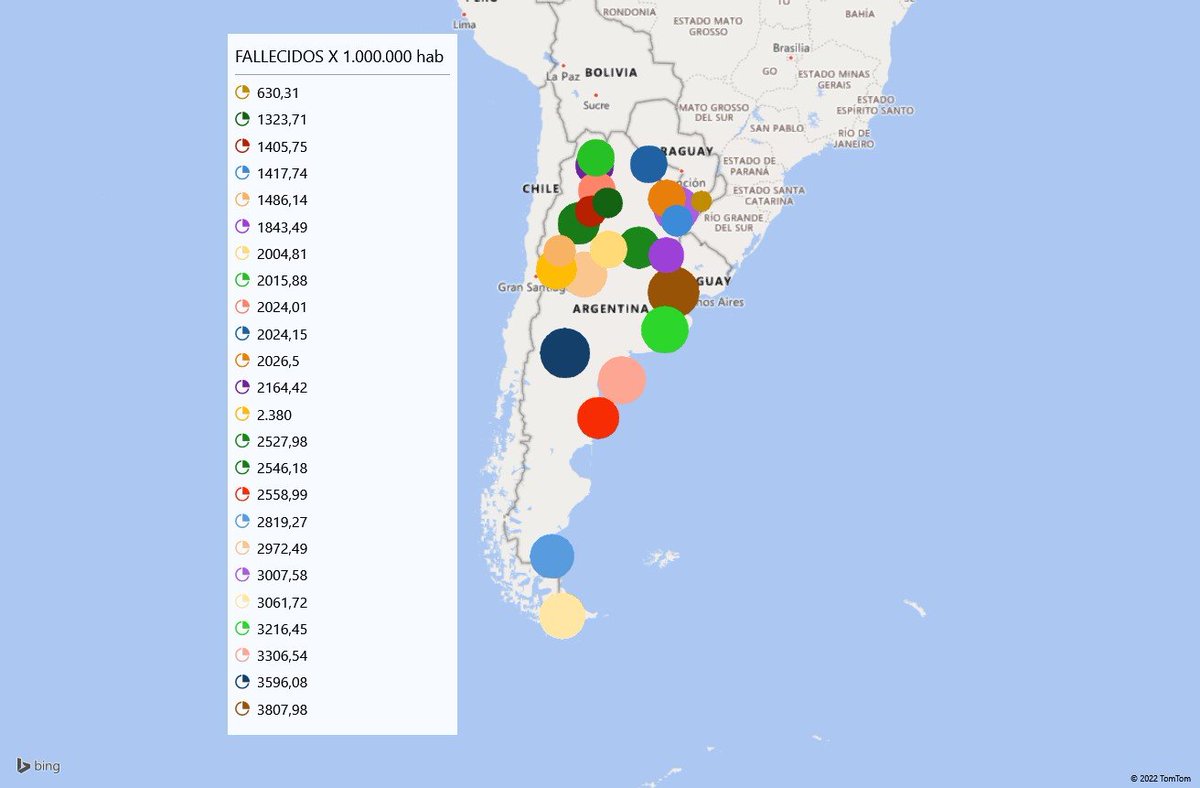Select the light blue bubble above Tierra del Fuego
Viewport: 1200px width, 788px height.
click(x=552, y=556)
